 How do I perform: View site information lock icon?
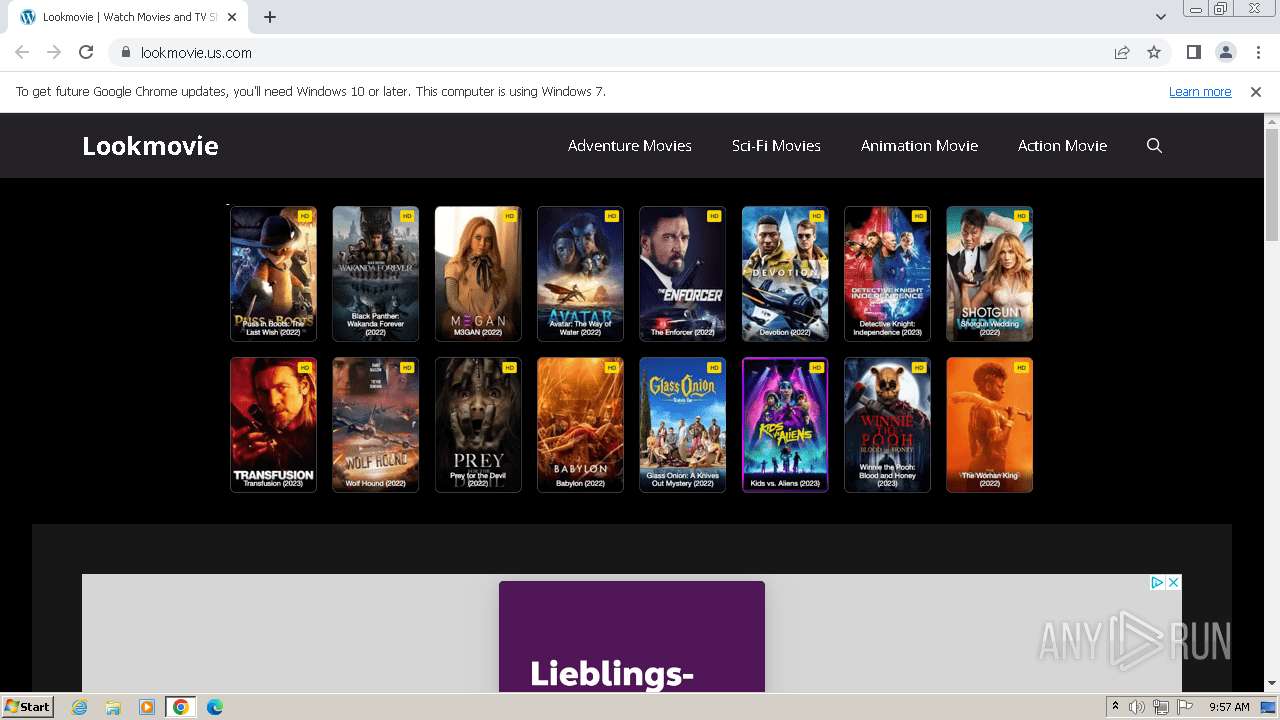click(126, 52)
